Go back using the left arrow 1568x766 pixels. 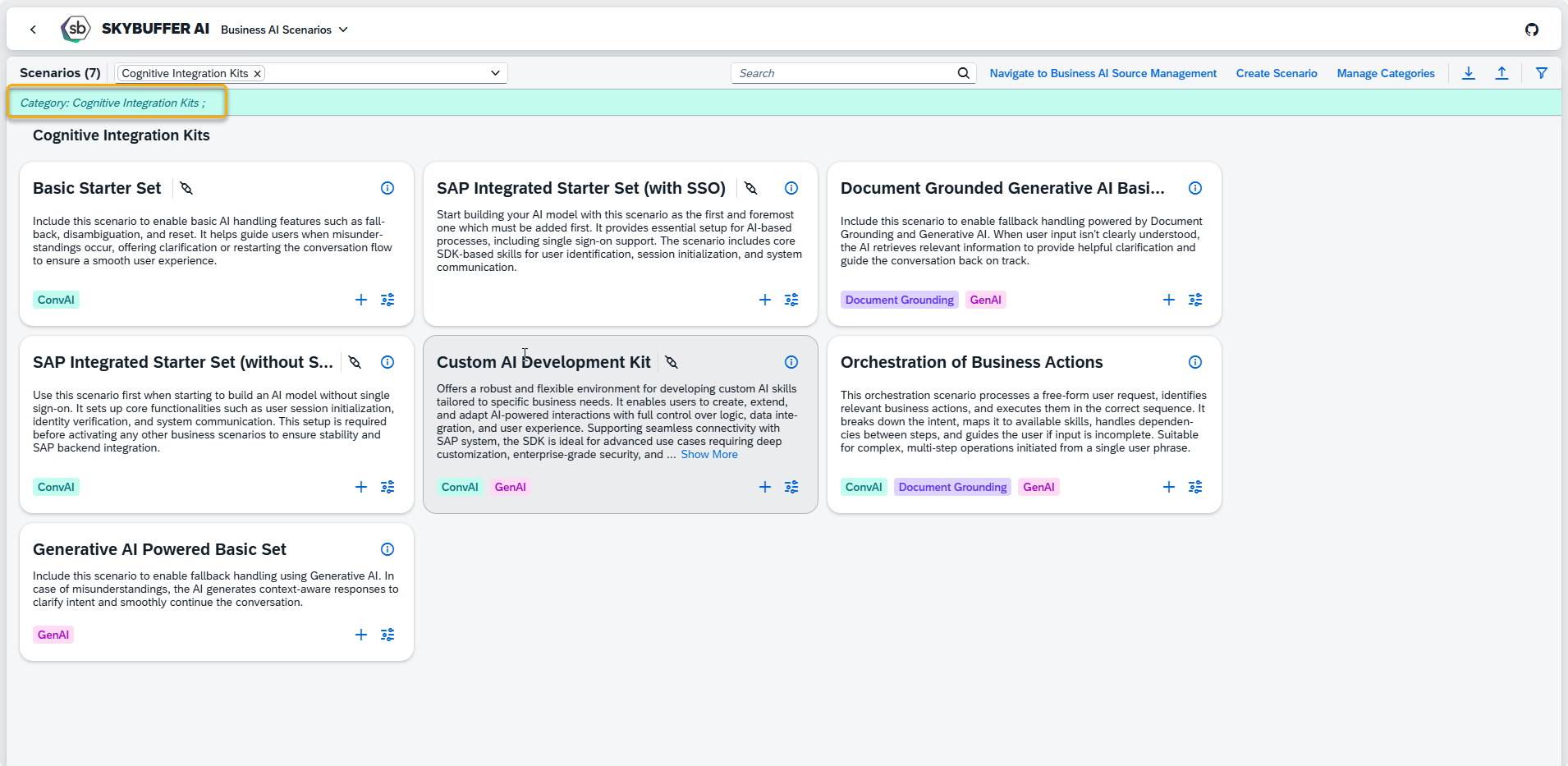pyautogui.click(x=33, y=30)
